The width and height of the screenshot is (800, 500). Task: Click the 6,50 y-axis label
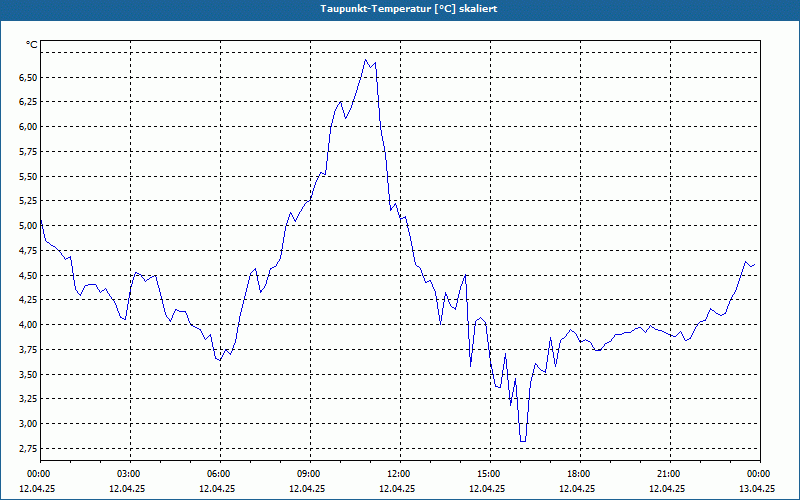[x=28, y=77]
